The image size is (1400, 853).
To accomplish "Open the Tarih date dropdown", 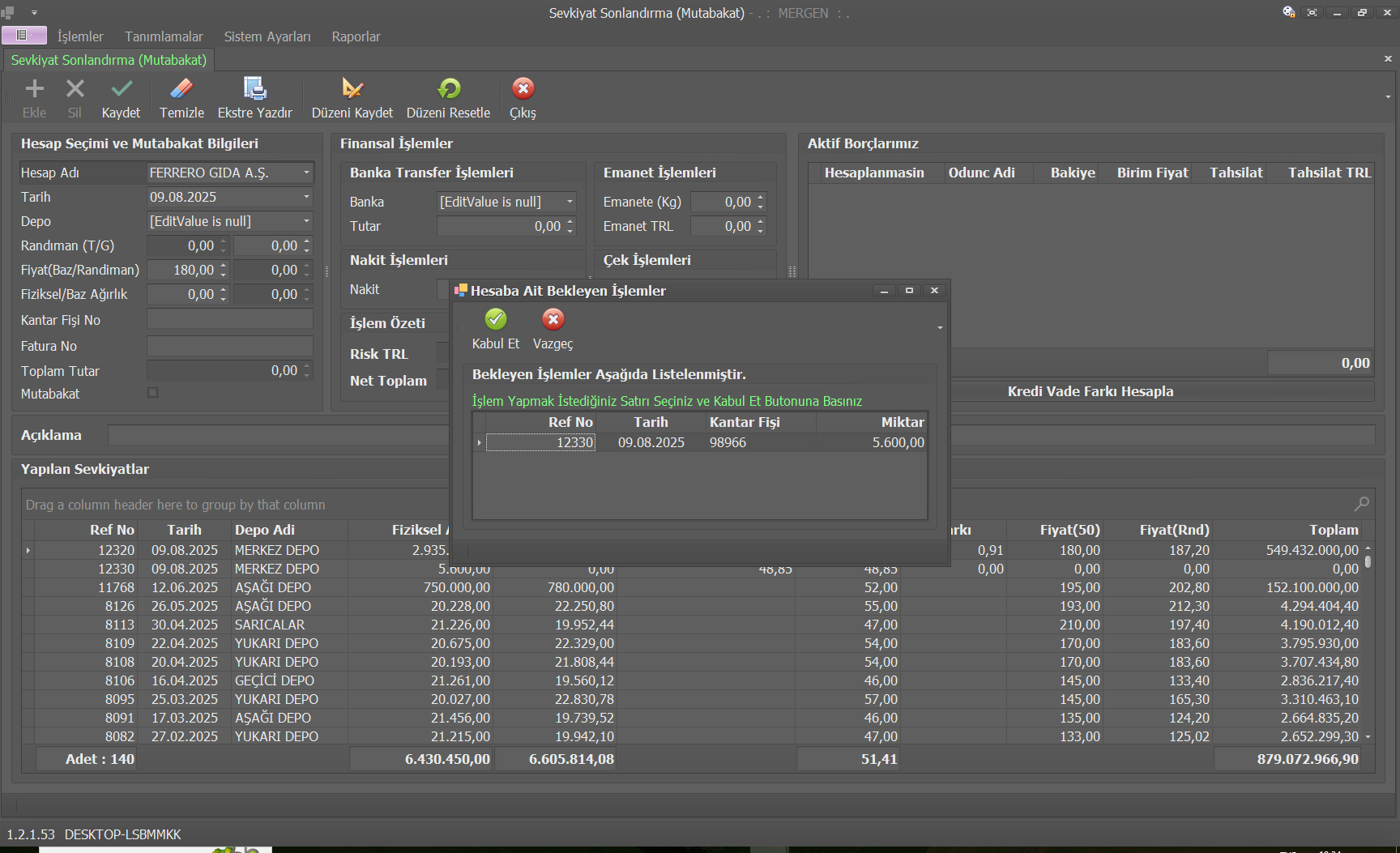I will coord(306,197).
